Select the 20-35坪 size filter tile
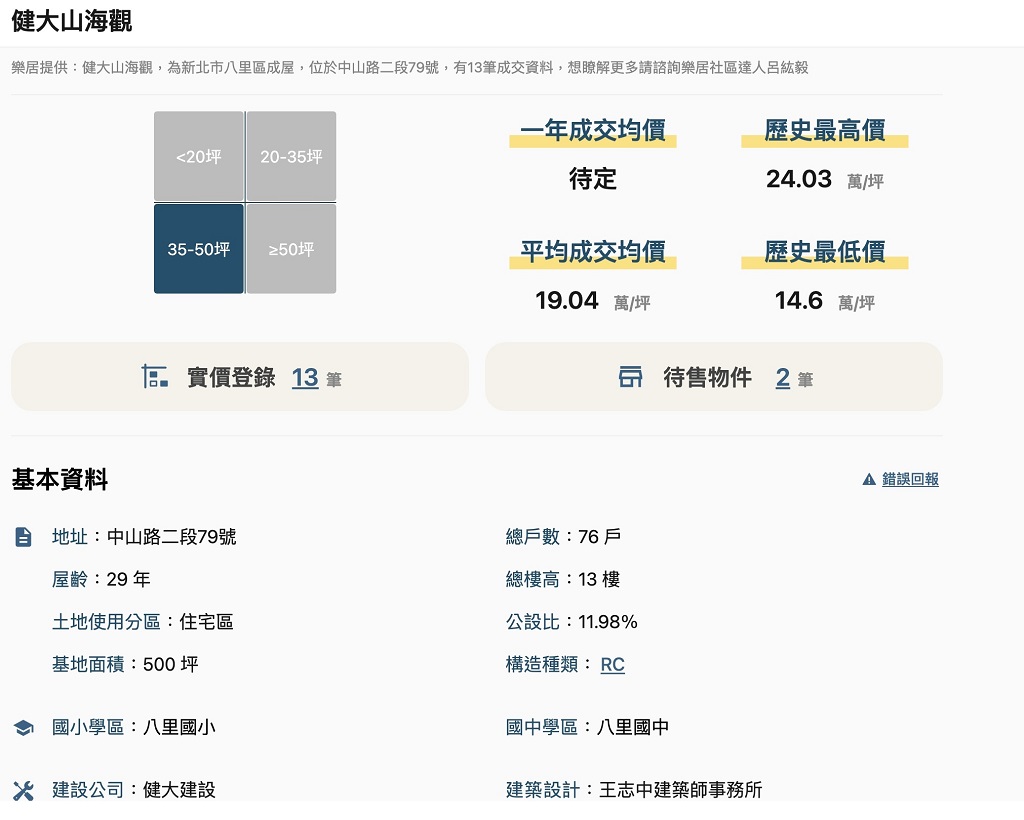Viewport: 1024px width, 820px height. coord(291,157)
